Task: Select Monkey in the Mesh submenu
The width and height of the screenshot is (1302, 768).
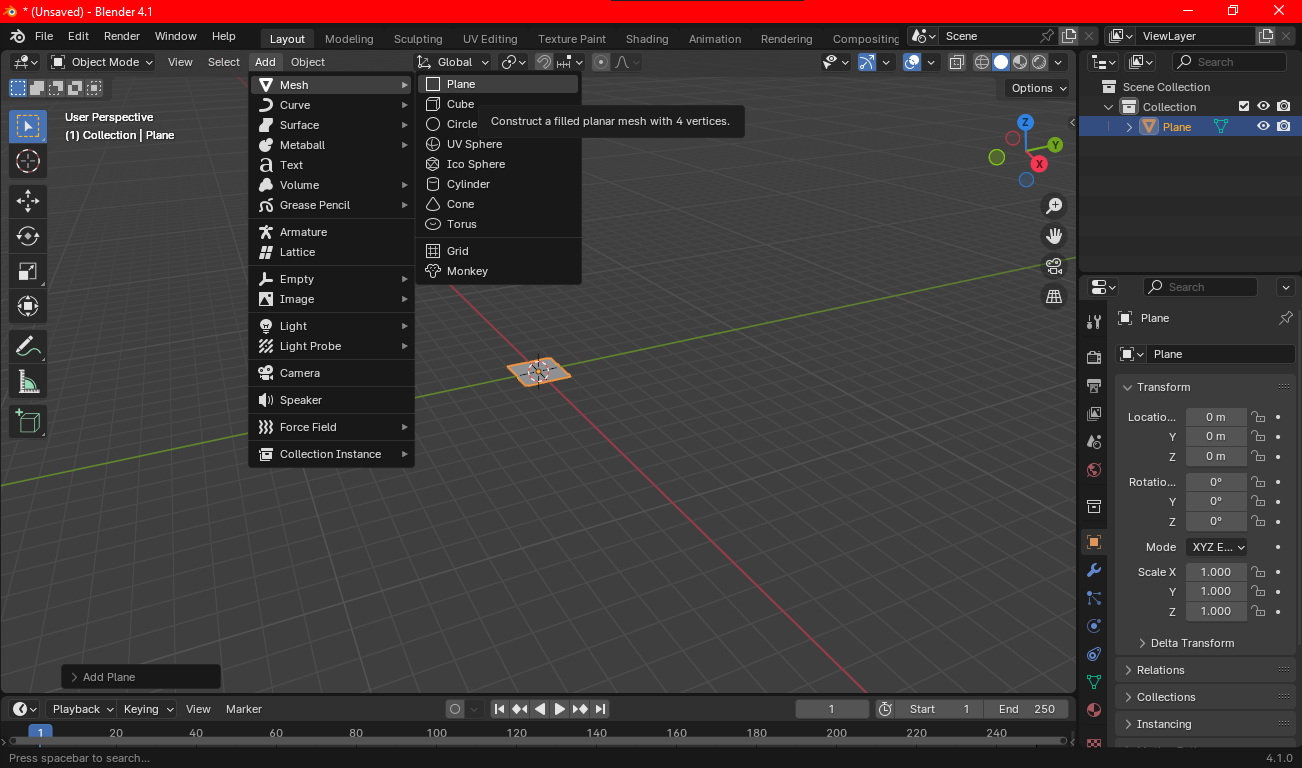Action: (498, 271)
